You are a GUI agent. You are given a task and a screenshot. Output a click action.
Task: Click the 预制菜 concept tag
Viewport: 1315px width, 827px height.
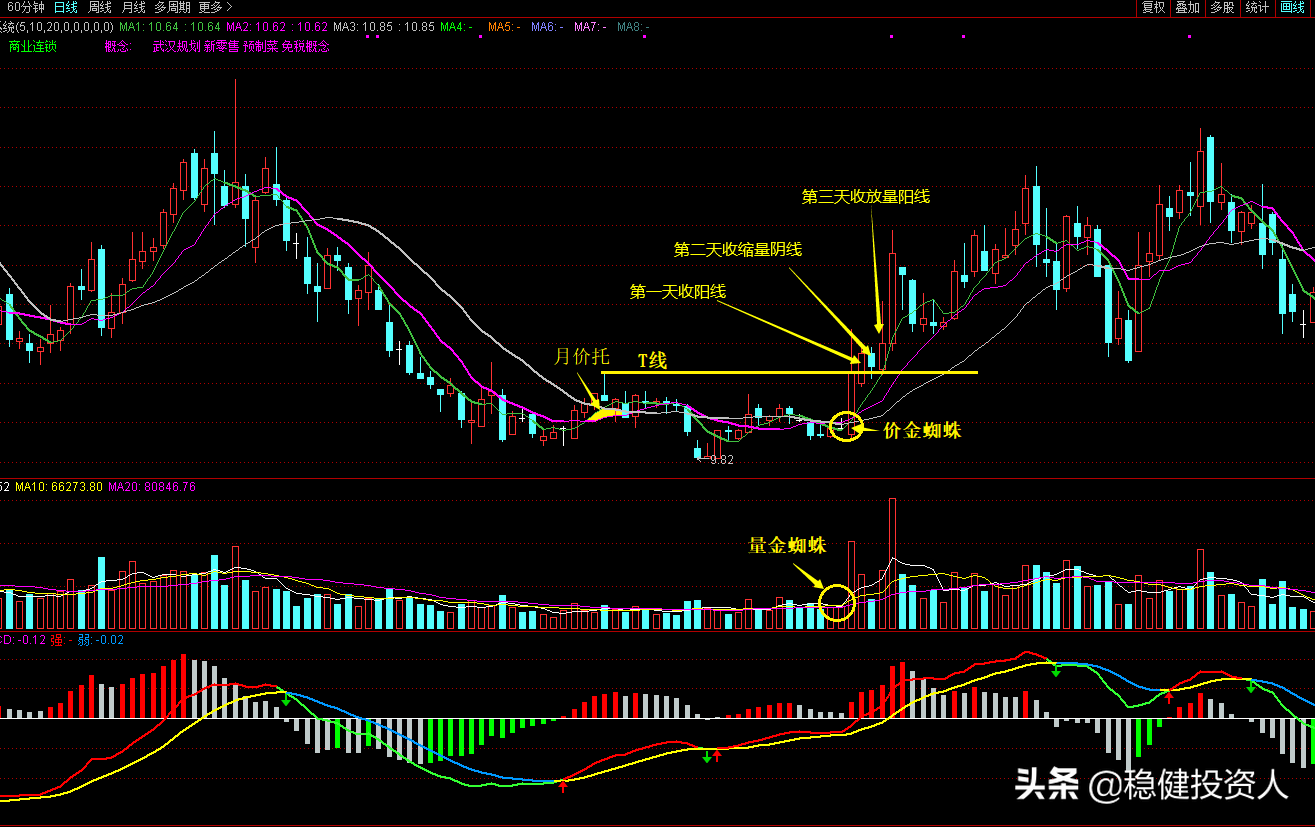click(261, 46)
